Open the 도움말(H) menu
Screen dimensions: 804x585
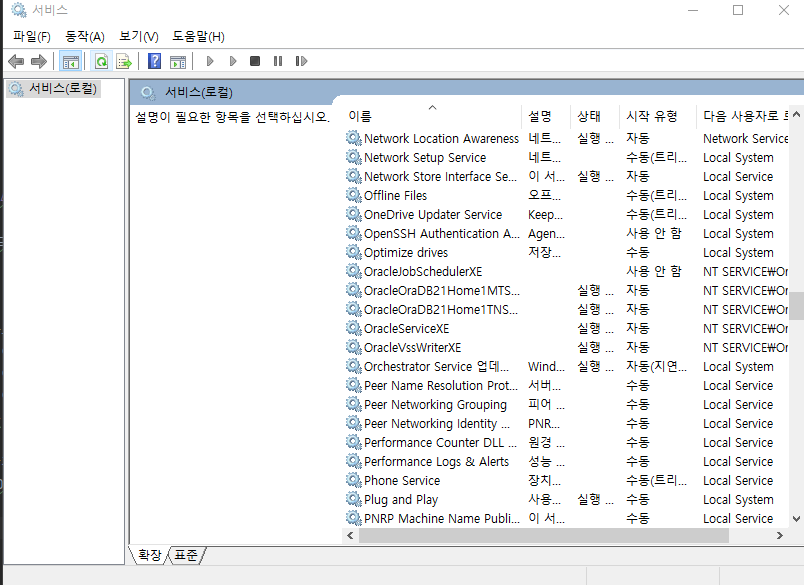198,36
